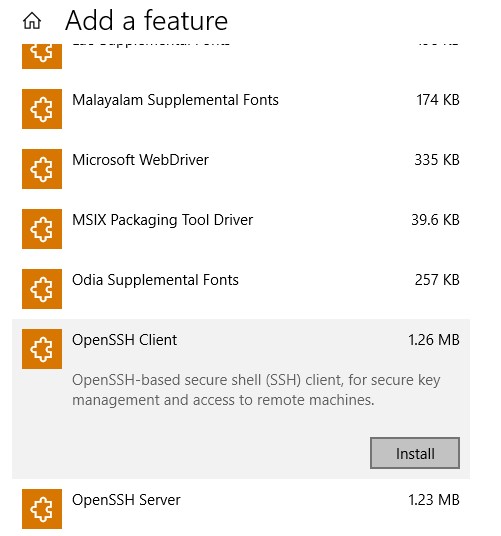Click the 335 KB size for Microsoft WebDriver
The image size is (501, 536).
(437, 160)
